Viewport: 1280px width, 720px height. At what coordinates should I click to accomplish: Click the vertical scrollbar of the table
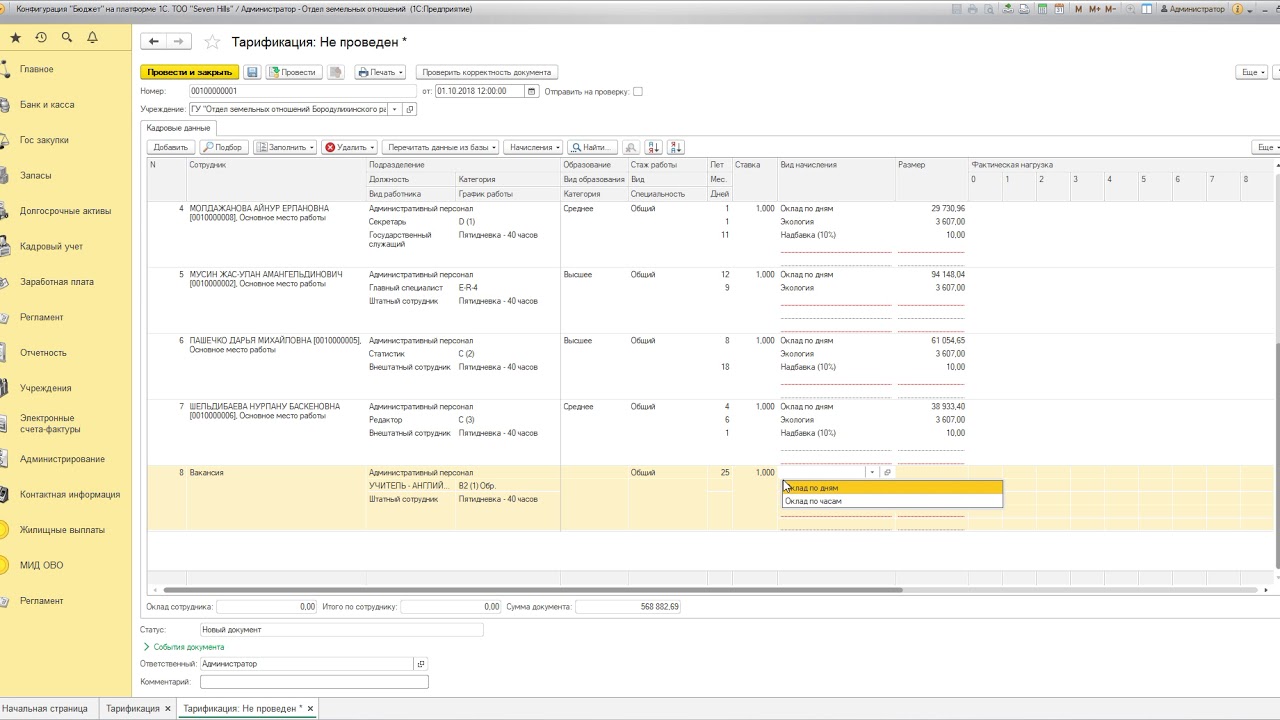pos(1278,455)
